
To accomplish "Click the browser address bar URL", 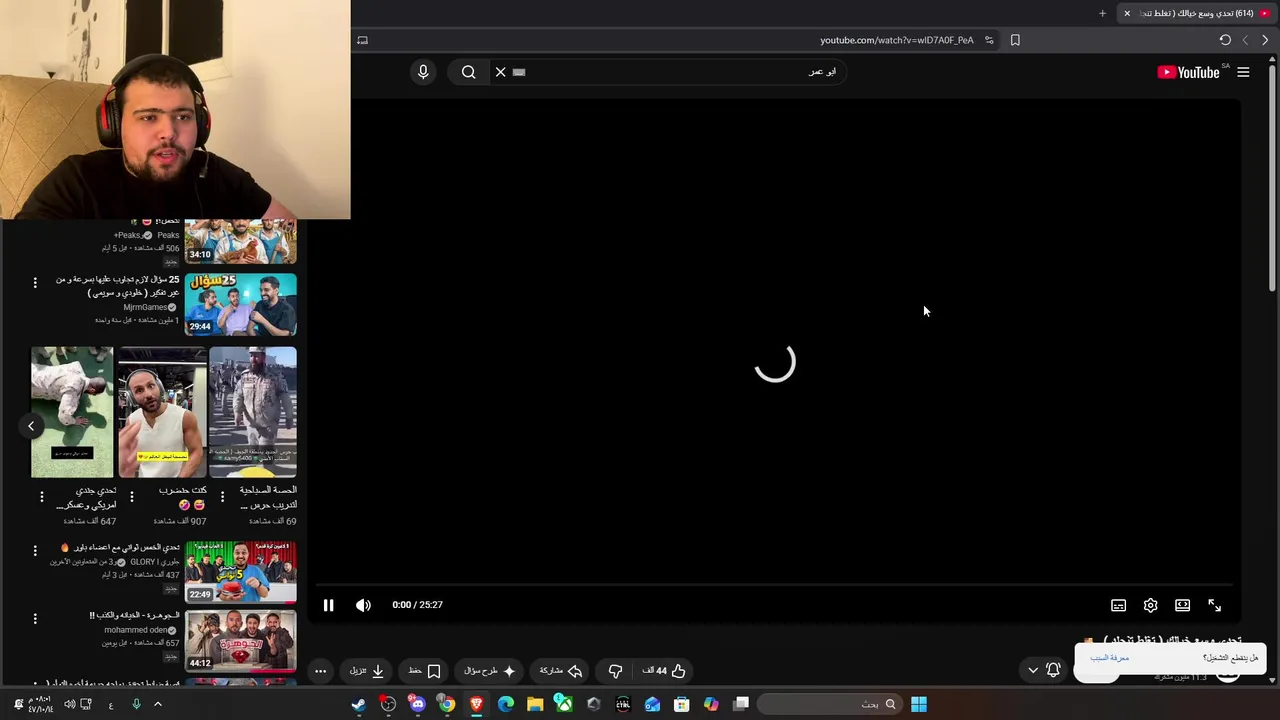I will tap(896, 40).
